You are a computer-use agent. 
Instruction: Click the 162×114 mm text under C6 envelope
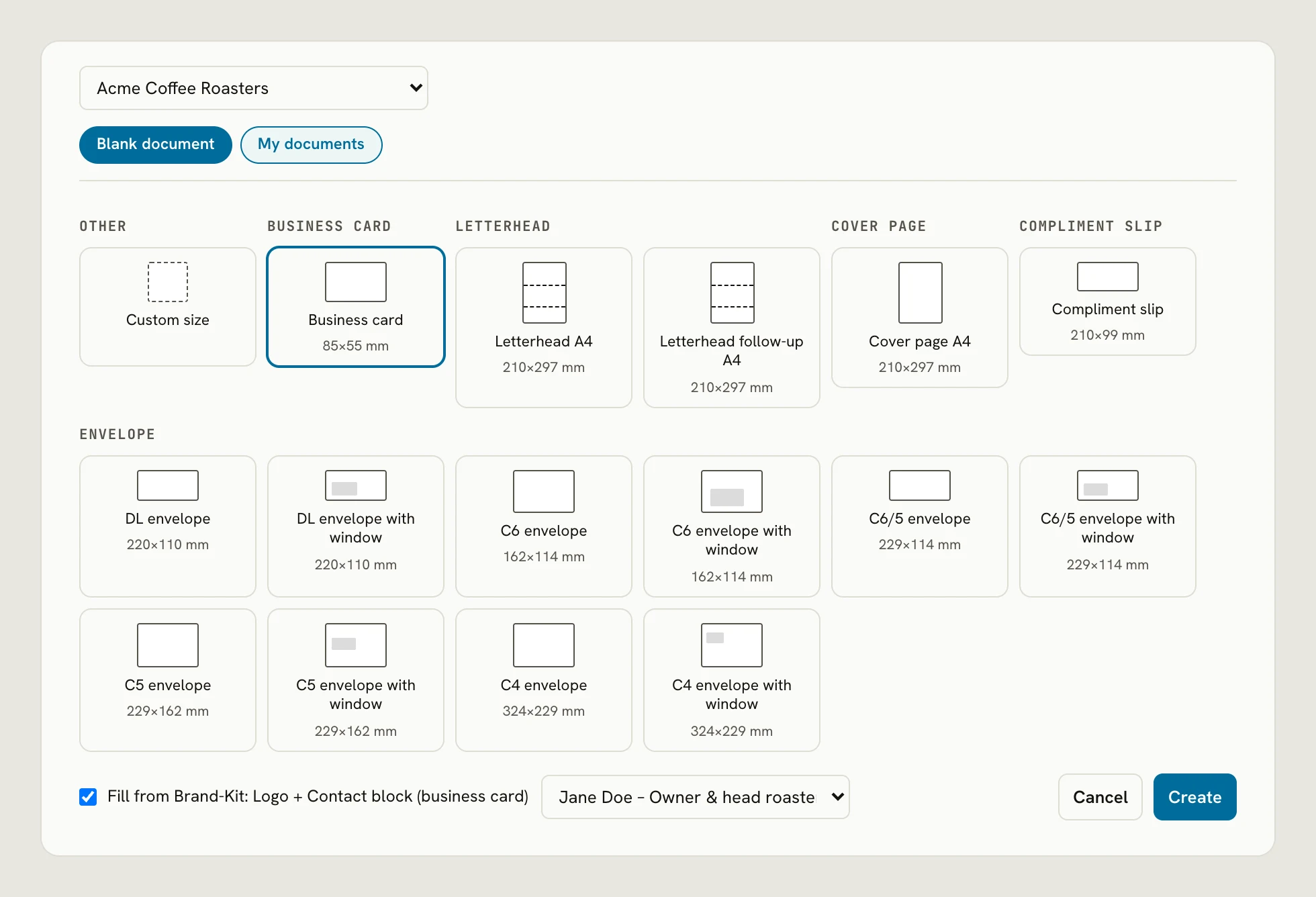coord(544,557)
